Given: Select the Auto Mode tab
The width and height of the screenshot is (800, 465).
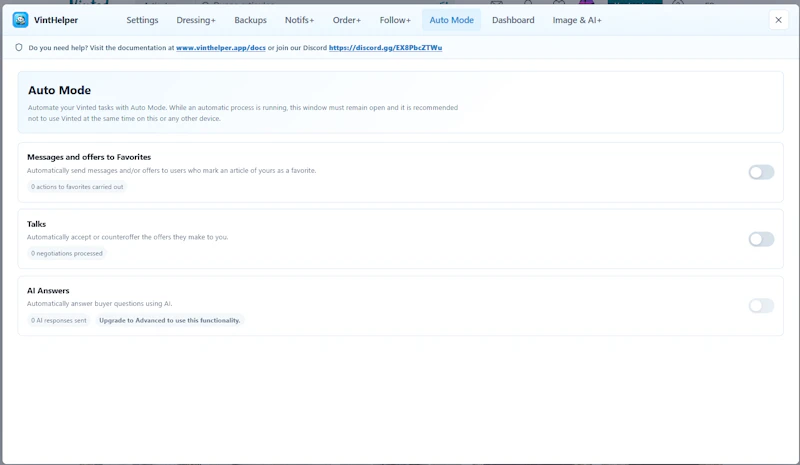Looking at the screenshot, I should click(x=452, y=20).
